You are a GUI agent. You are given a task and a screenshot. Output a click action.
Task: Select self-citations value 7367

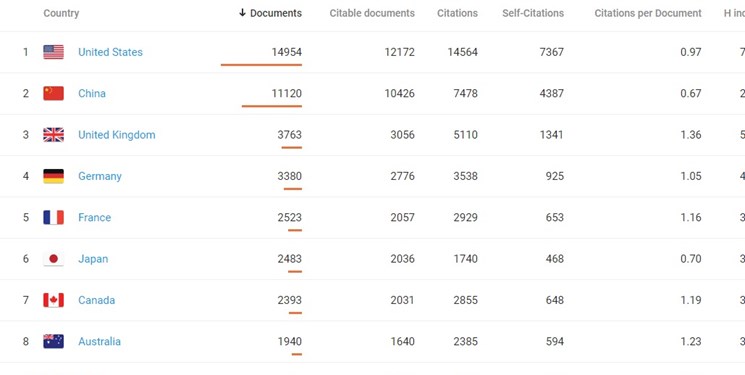pos(552,52)
